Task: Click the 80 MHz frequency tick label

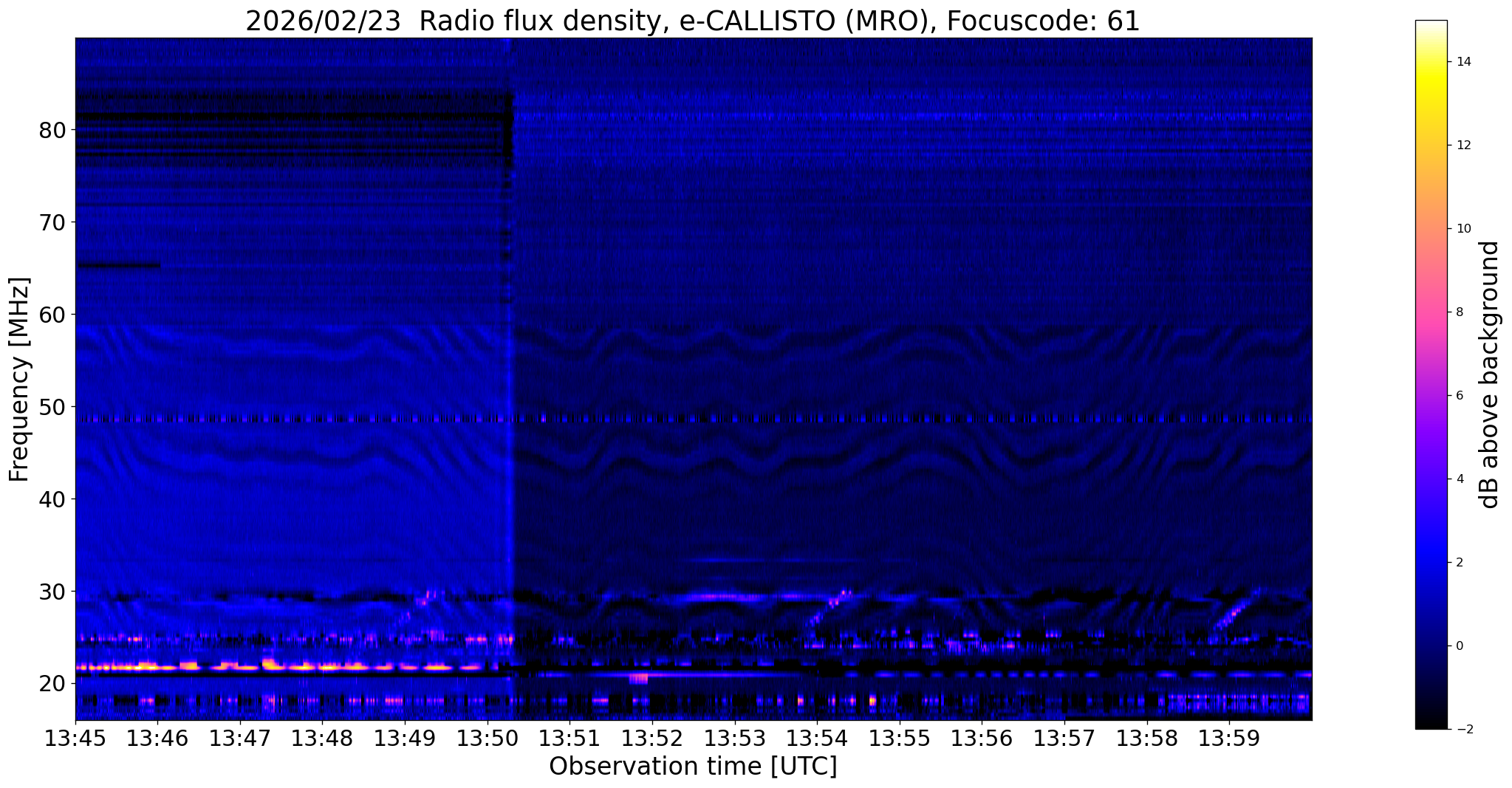Action: [x=52, y=130]
